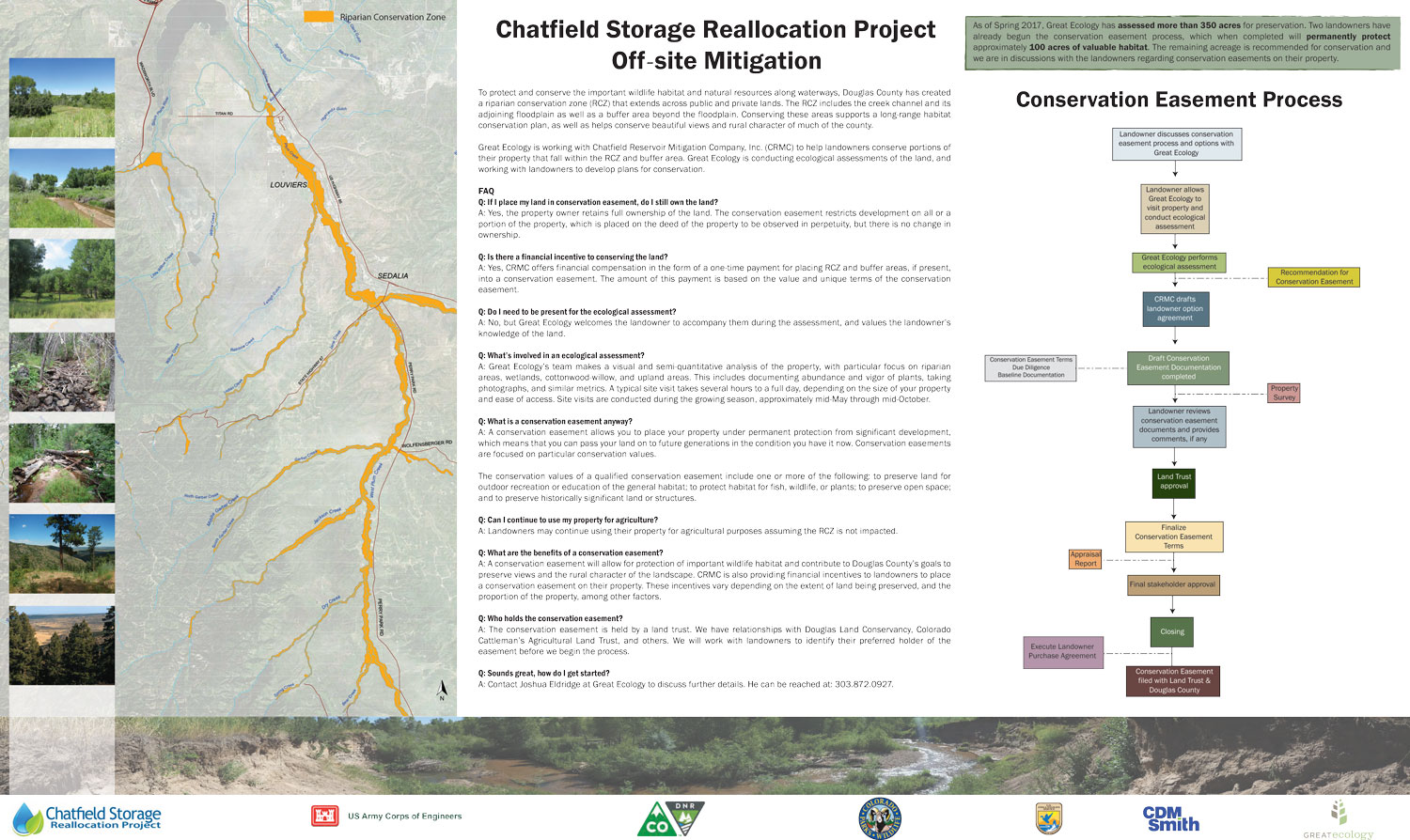The width and height of the screenshot is (1410, 840).
Task: Click 'What are the benefits' question
Action: 571,552
